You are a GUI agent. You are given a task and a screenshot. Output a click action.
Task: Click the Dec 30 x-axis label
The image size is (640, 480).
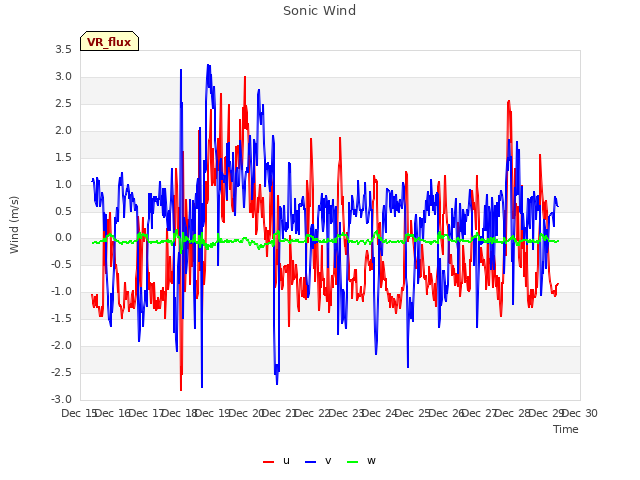(580, 413)
